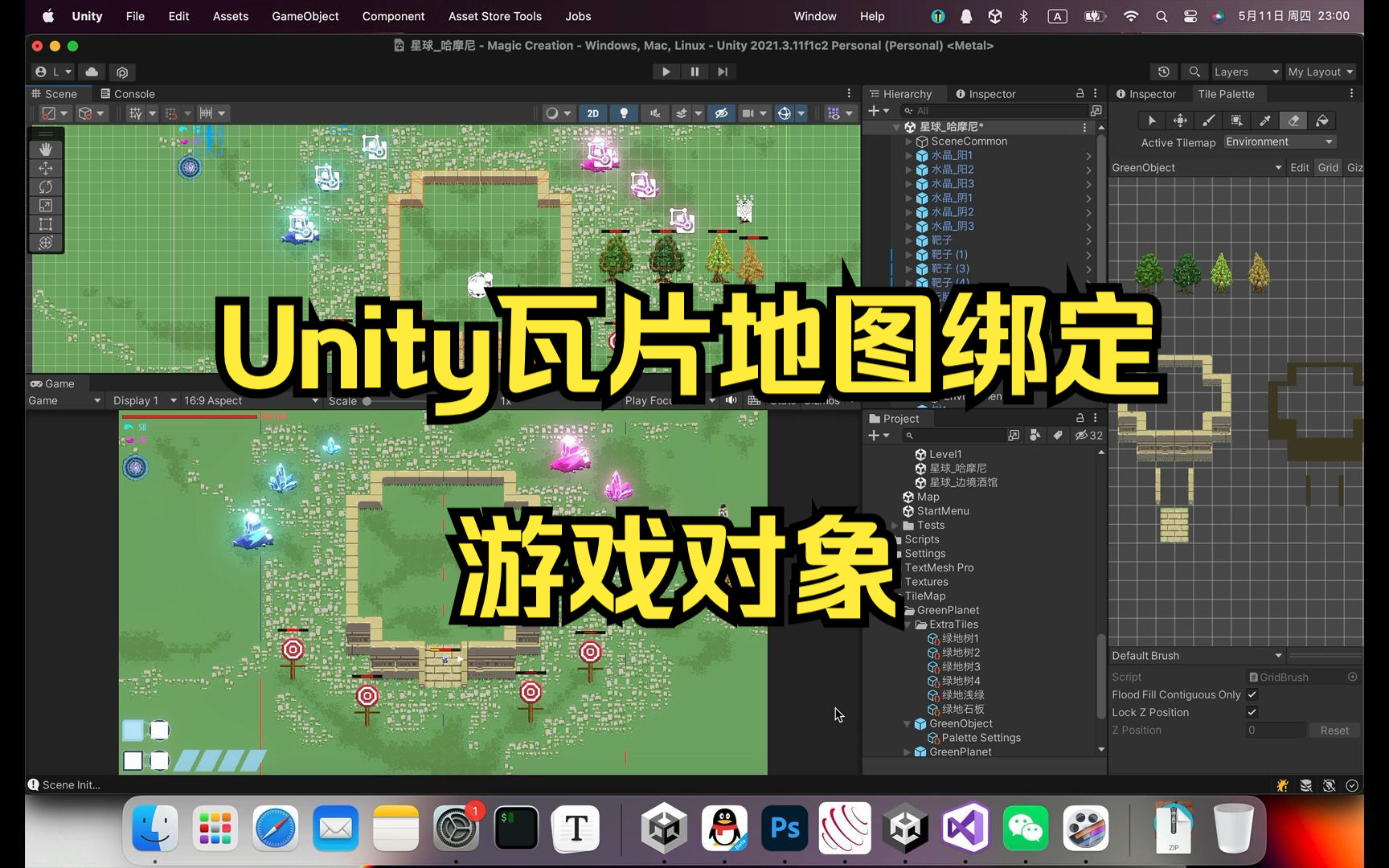This screenshot has height=868, width=1389.
Task: Toggle 2D view mode in Scene
Action: (x=593, y=113)
